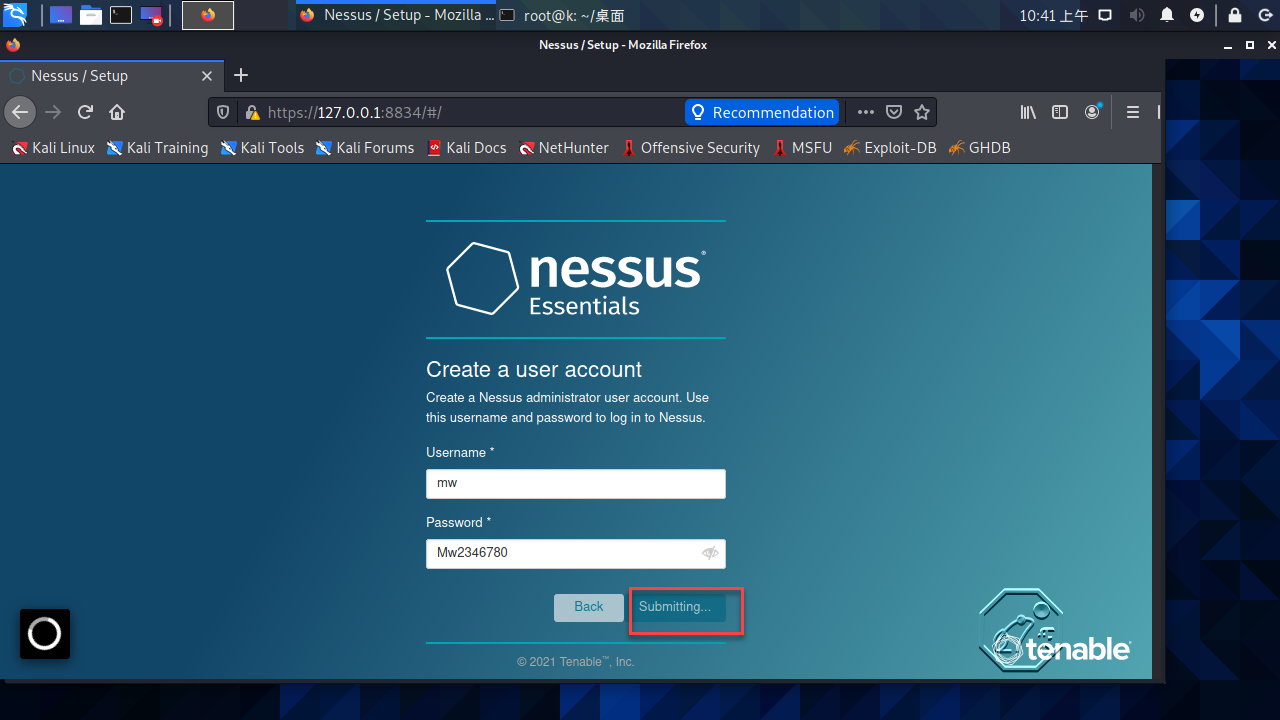Click the "Create a user account" heading
1280x720 pixels.
pyautogui.click(x=534, y=369)
